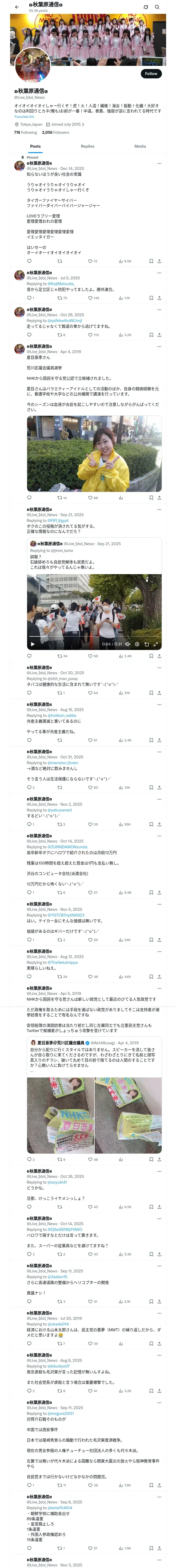
Task: Open profile search magnifier icon
Action: click(157, 7)
